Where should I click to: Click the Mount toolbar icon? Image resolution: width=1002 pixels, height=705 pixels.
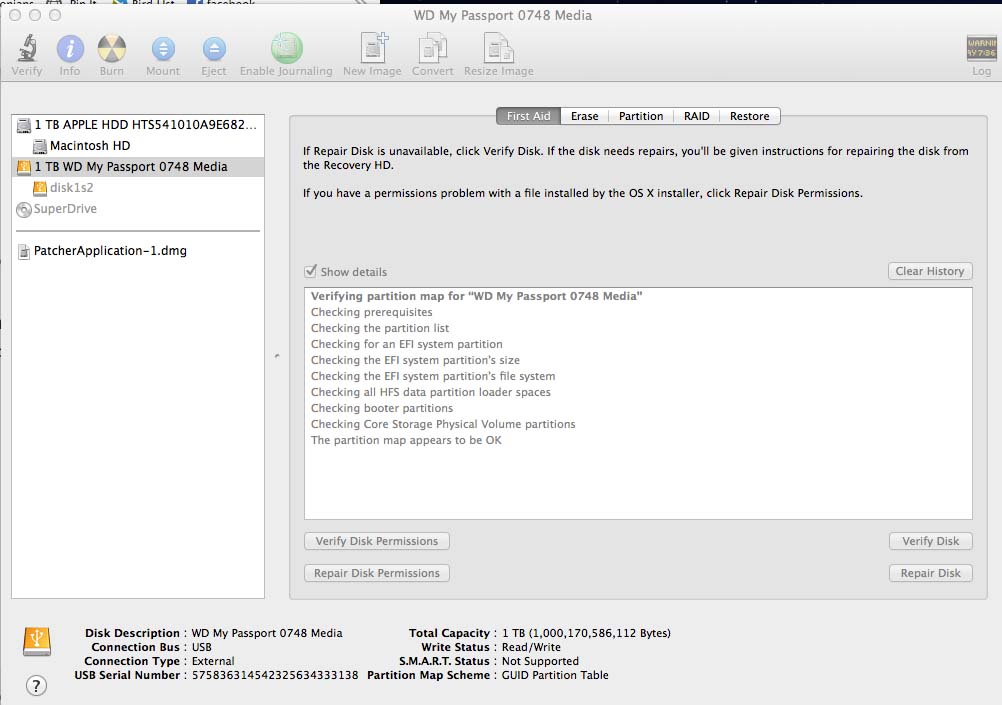click(163, 49)
